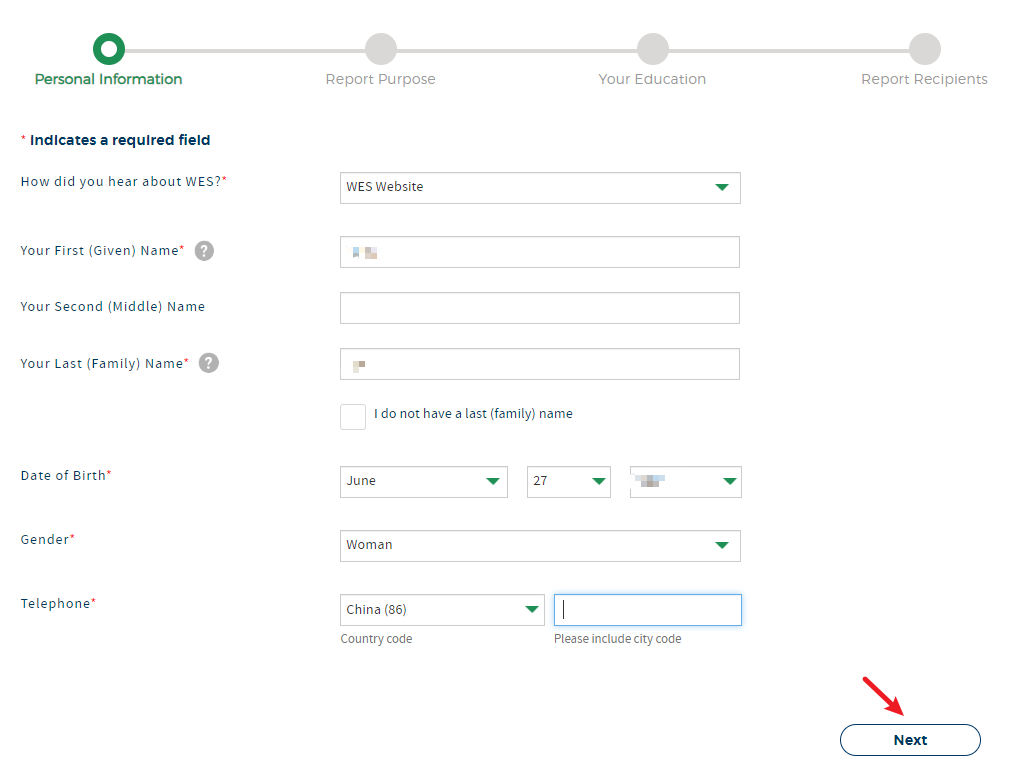Open the birth month dropdown showing June

click(x=423, y=481)
